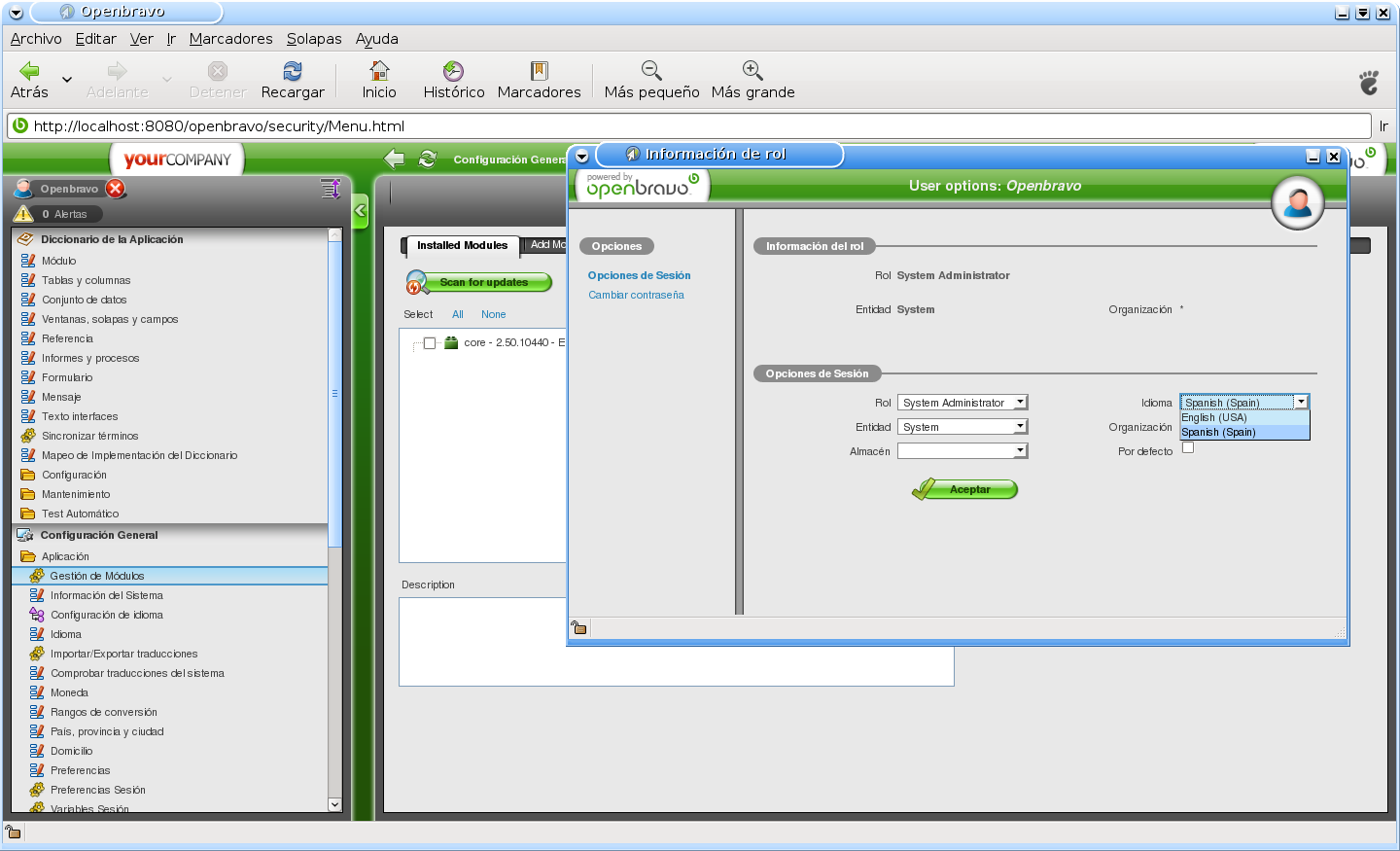Zoom out with Más pequeño icon

[x=651, y=71]
